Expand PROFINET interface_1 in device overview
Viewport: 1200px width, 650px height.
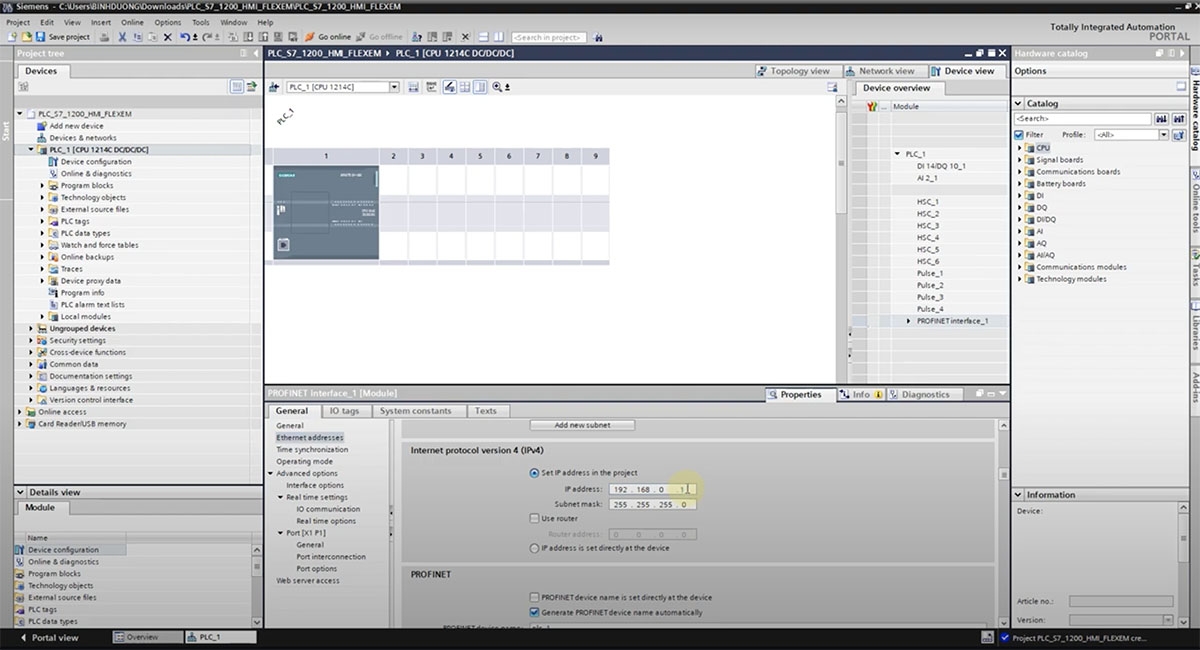(908, 321)
